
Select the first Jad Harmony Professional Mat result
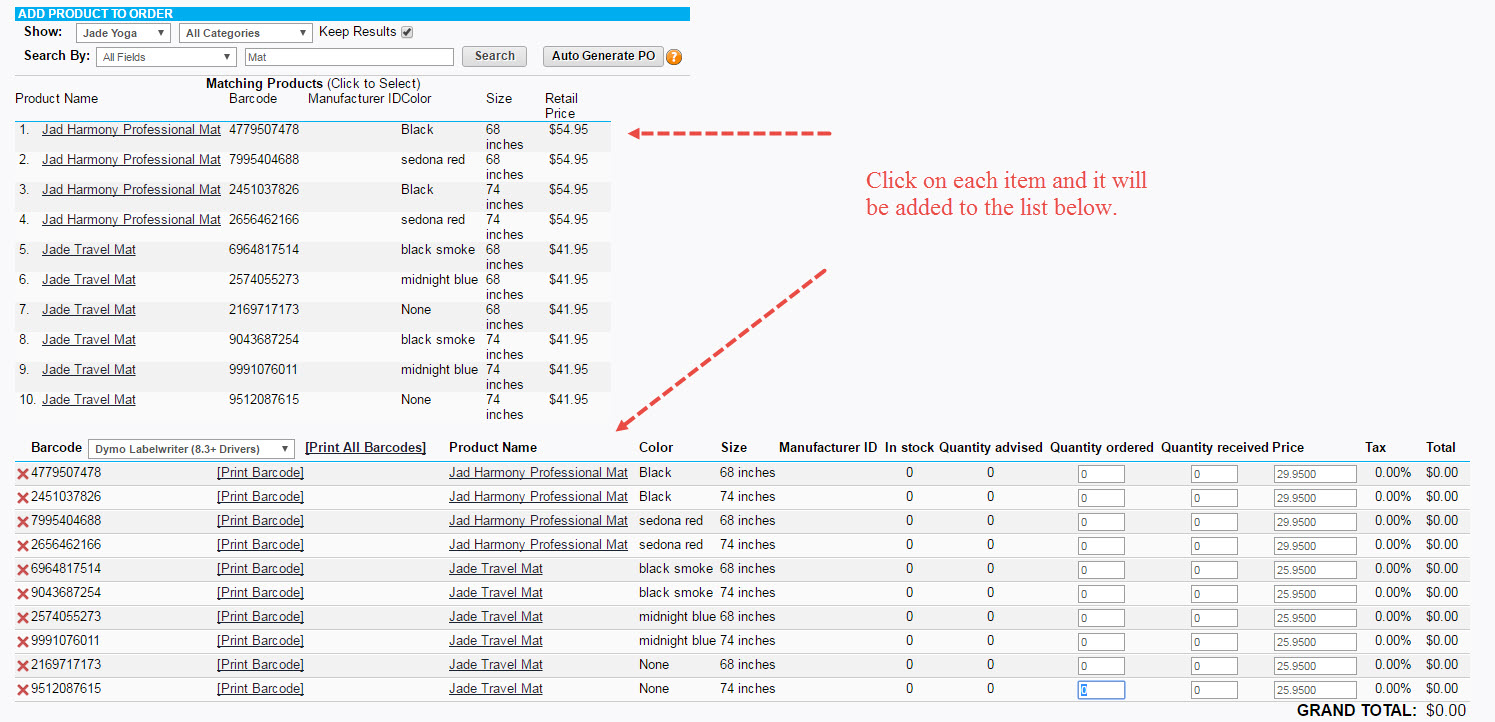point(131,129)
